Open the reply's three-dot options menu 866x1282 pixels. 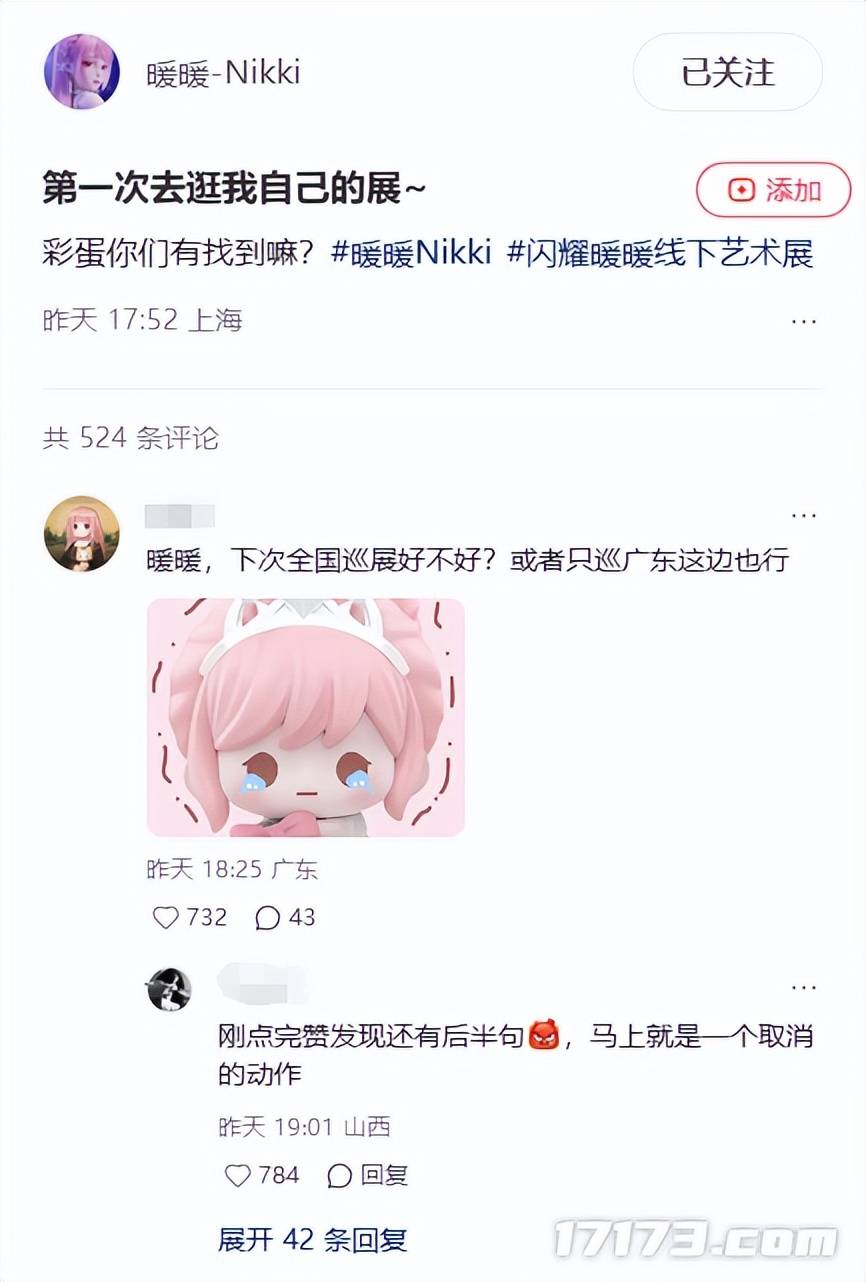[804, 988]
